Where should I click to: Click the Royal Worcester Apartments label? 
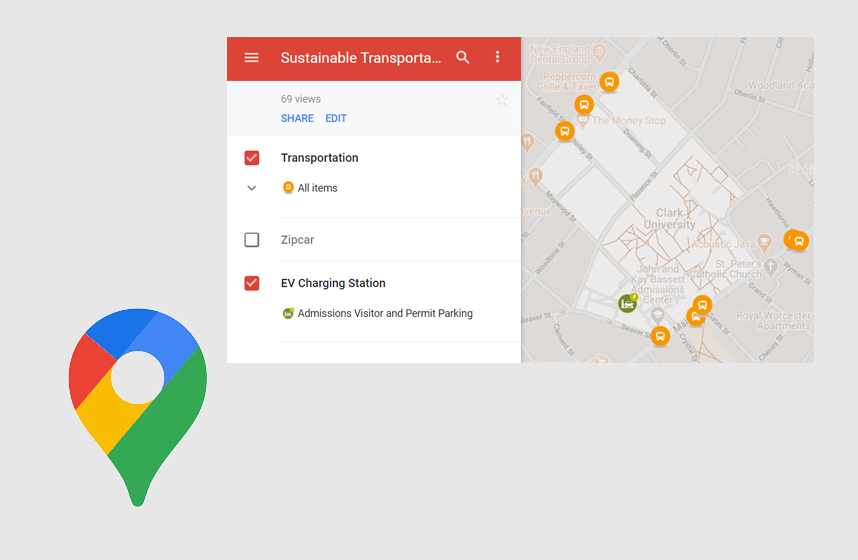point(774,321)
